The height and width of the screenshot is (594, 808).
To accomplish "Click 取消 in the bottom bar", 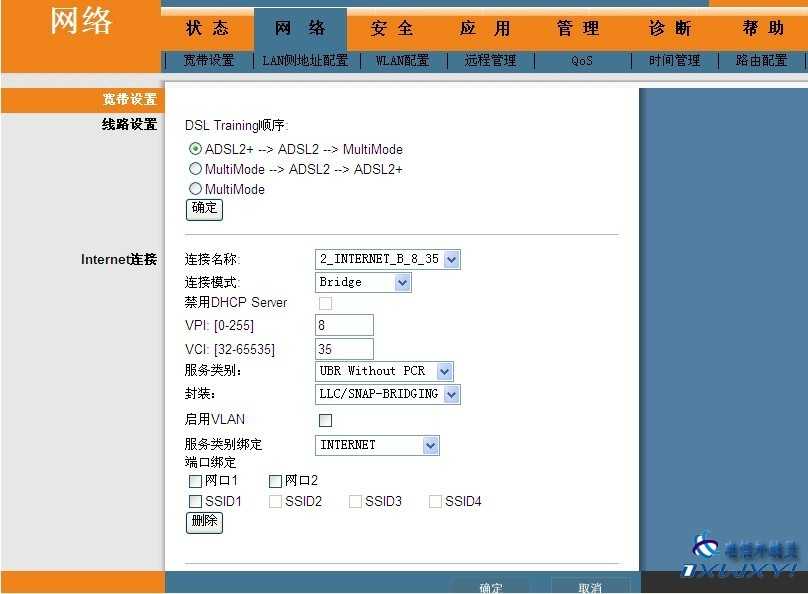I will point(590,587).
